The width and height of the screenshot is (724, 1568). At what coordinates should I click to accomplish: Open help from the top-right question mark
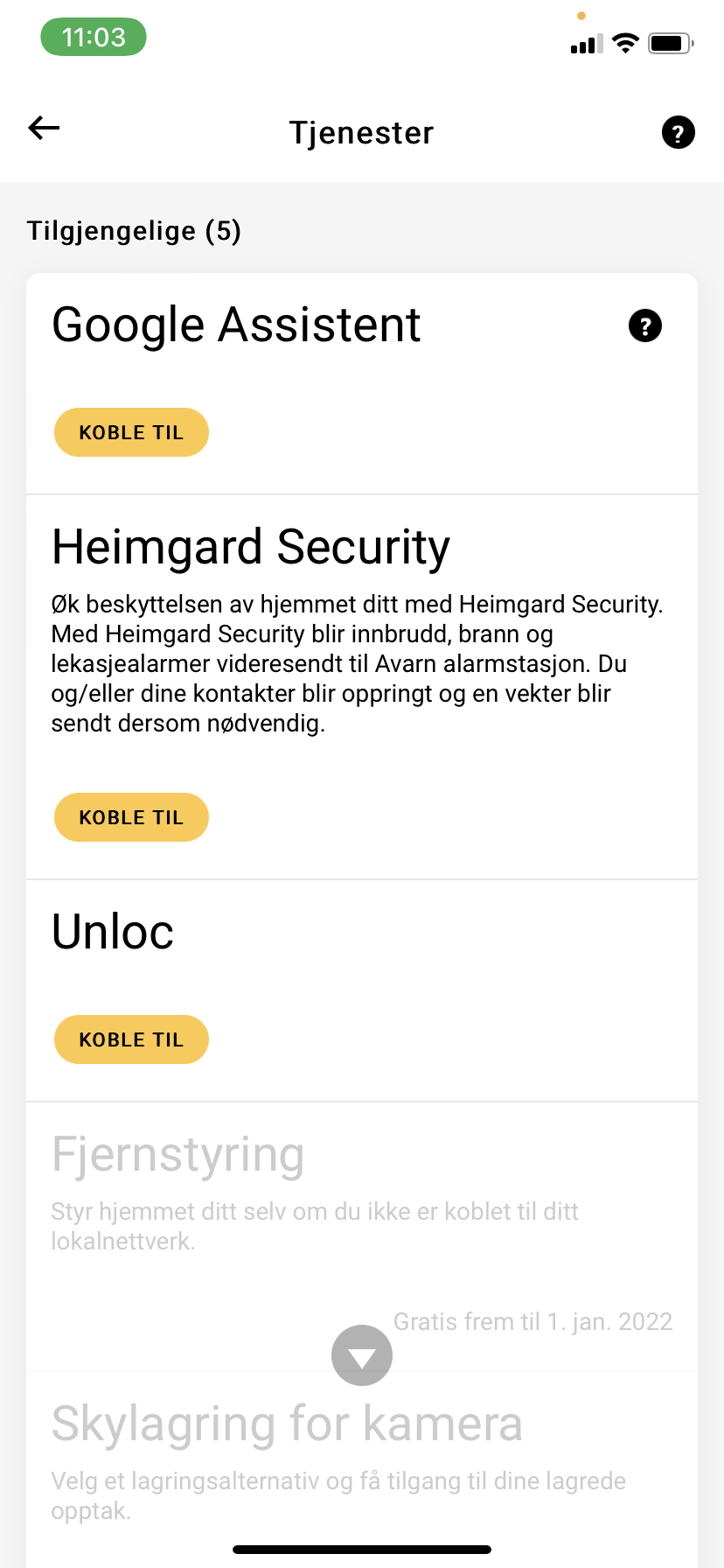(678, 133)
